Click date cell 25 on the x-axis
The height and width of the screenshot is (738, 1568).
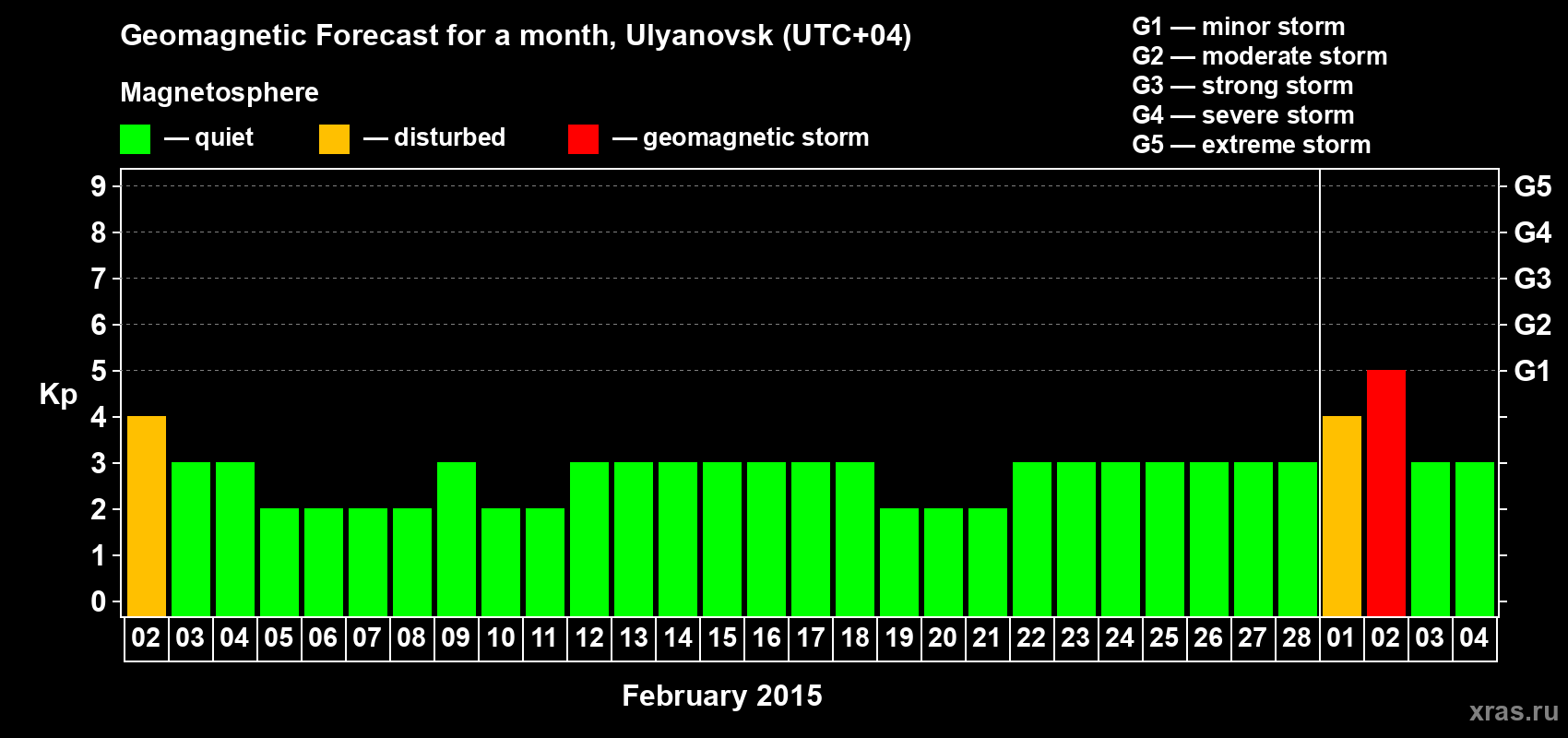[1165, 638]
